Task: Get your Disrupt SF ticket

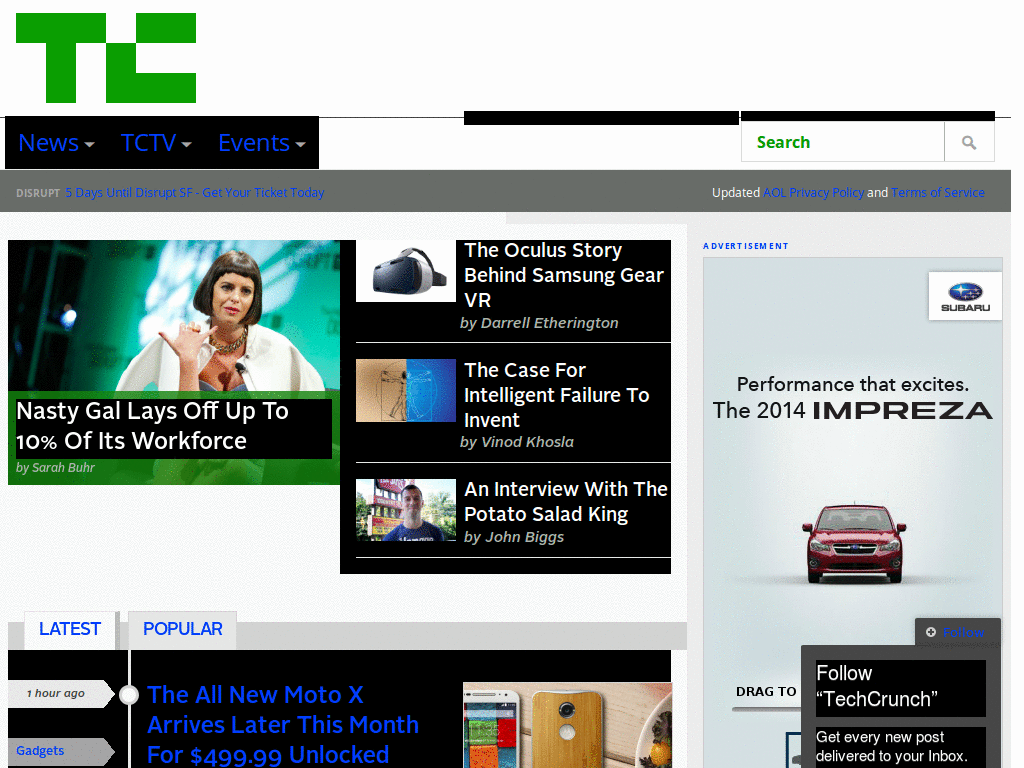Action: click(194, 192)
